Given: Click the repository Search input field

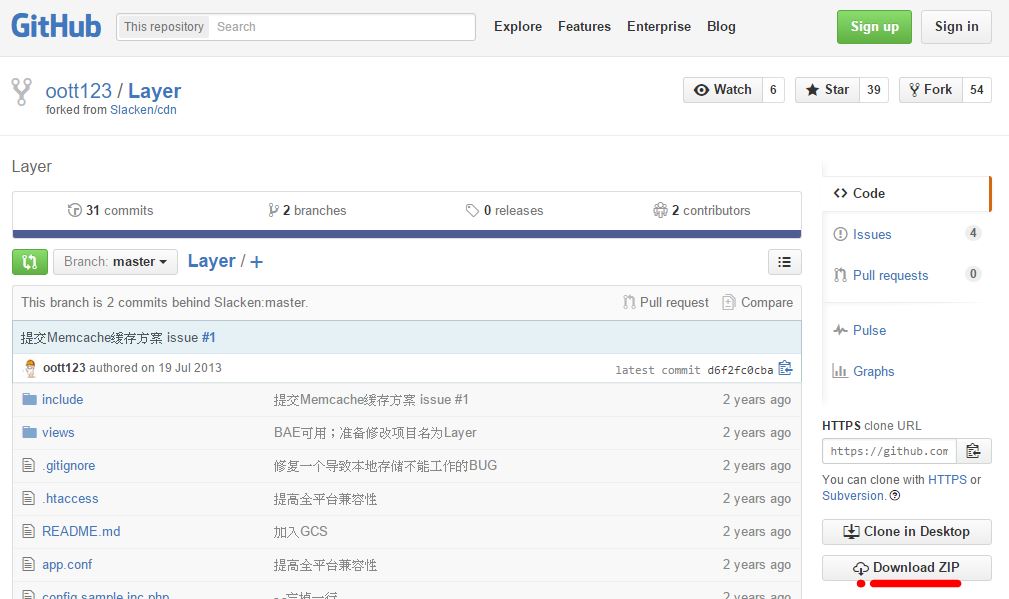Looking at the screenshot, I should click(x=342, y=27).
